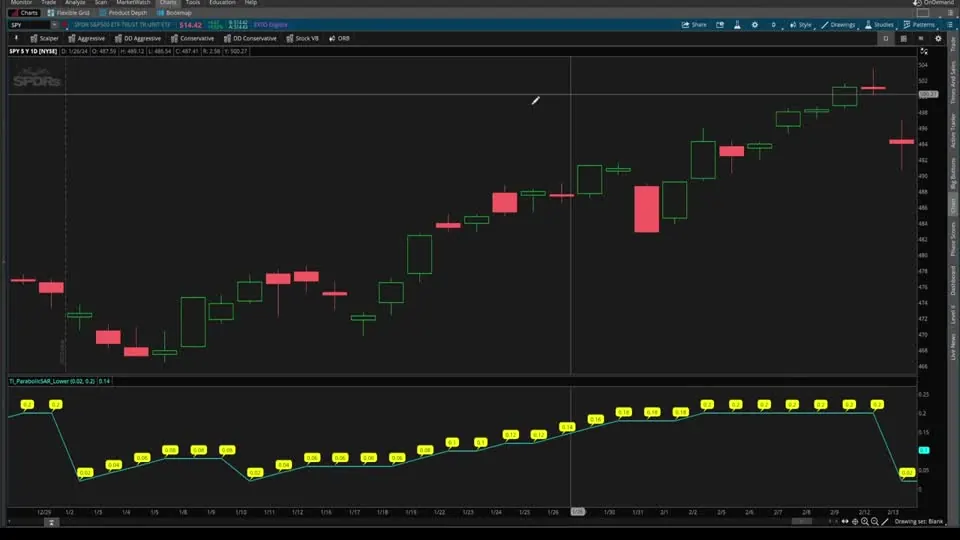Open the Live News sidebar panel

953,347
